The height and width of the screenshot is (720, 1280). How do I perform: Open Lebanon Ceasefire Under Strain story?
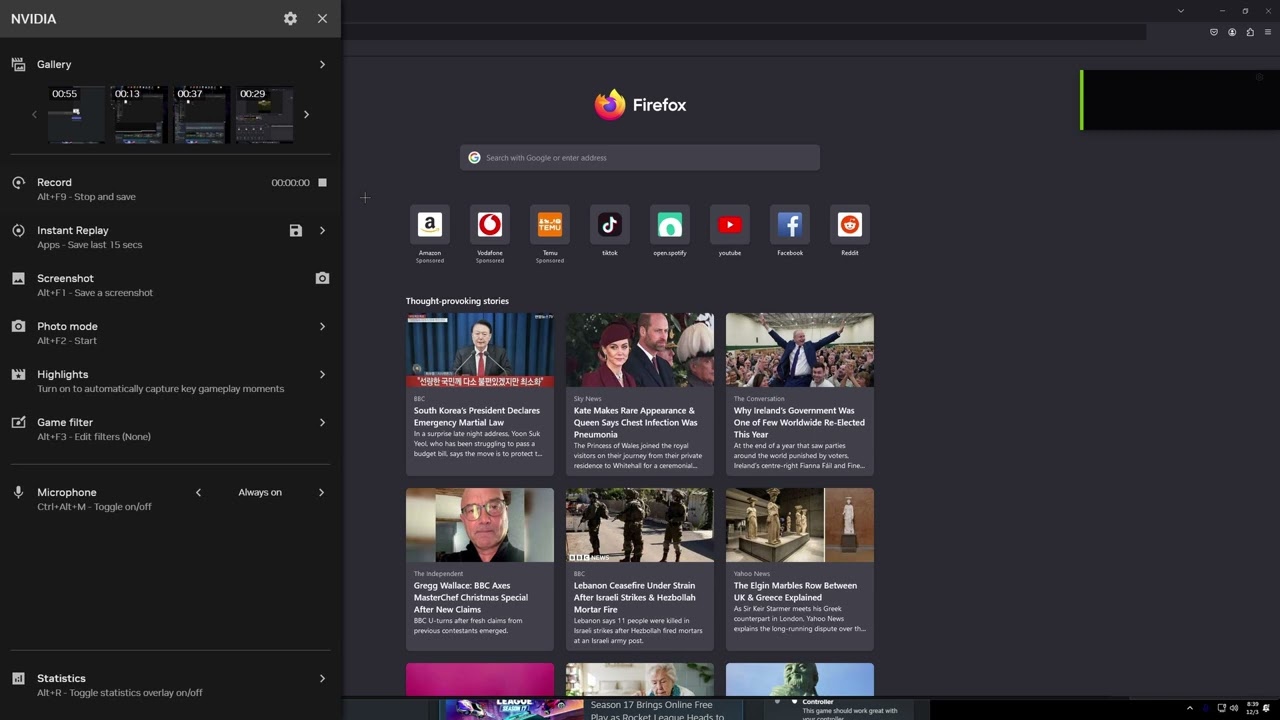click(640, 569)
